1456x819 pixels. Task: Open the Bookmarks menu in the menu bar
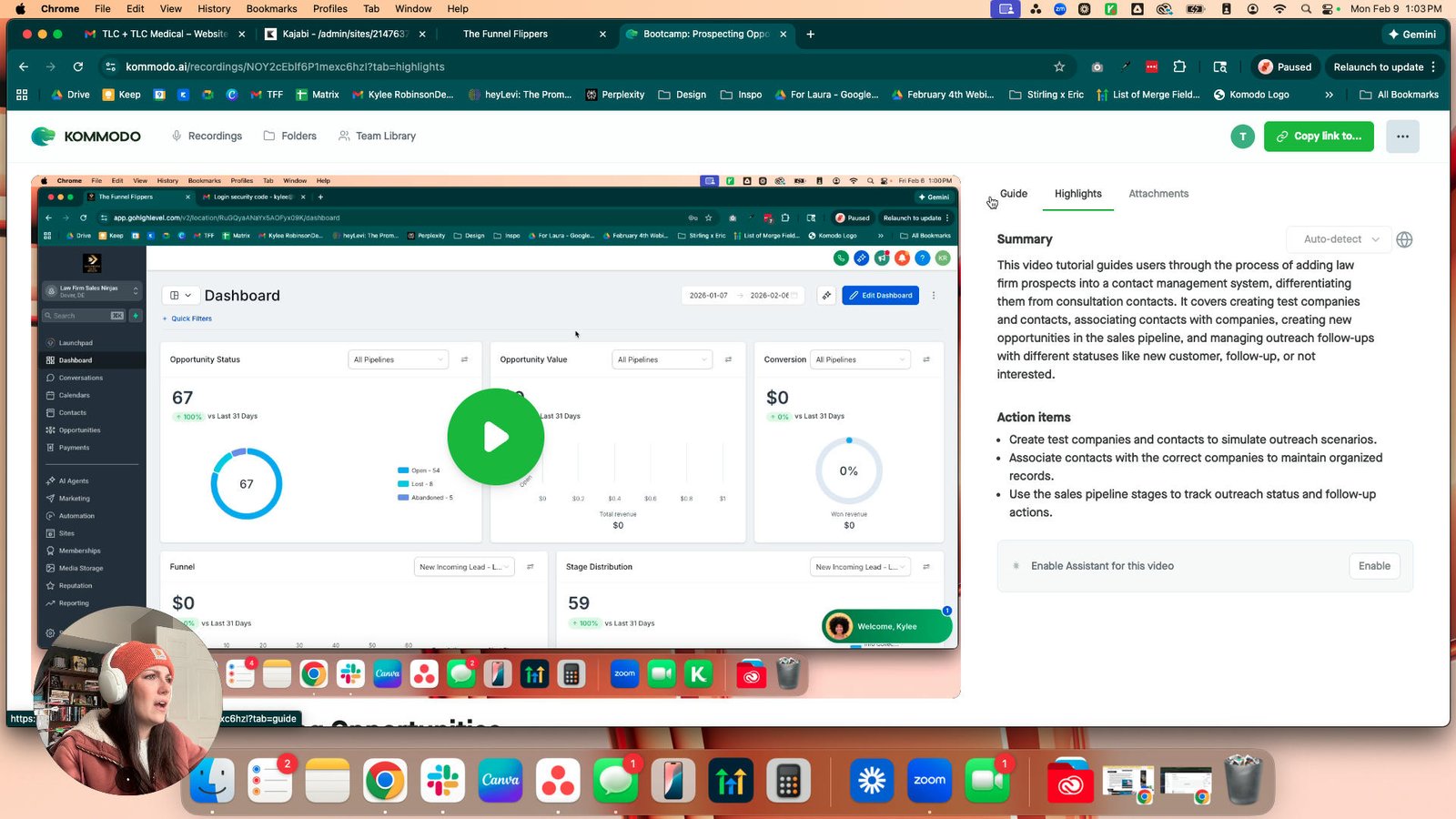point(271,8)
